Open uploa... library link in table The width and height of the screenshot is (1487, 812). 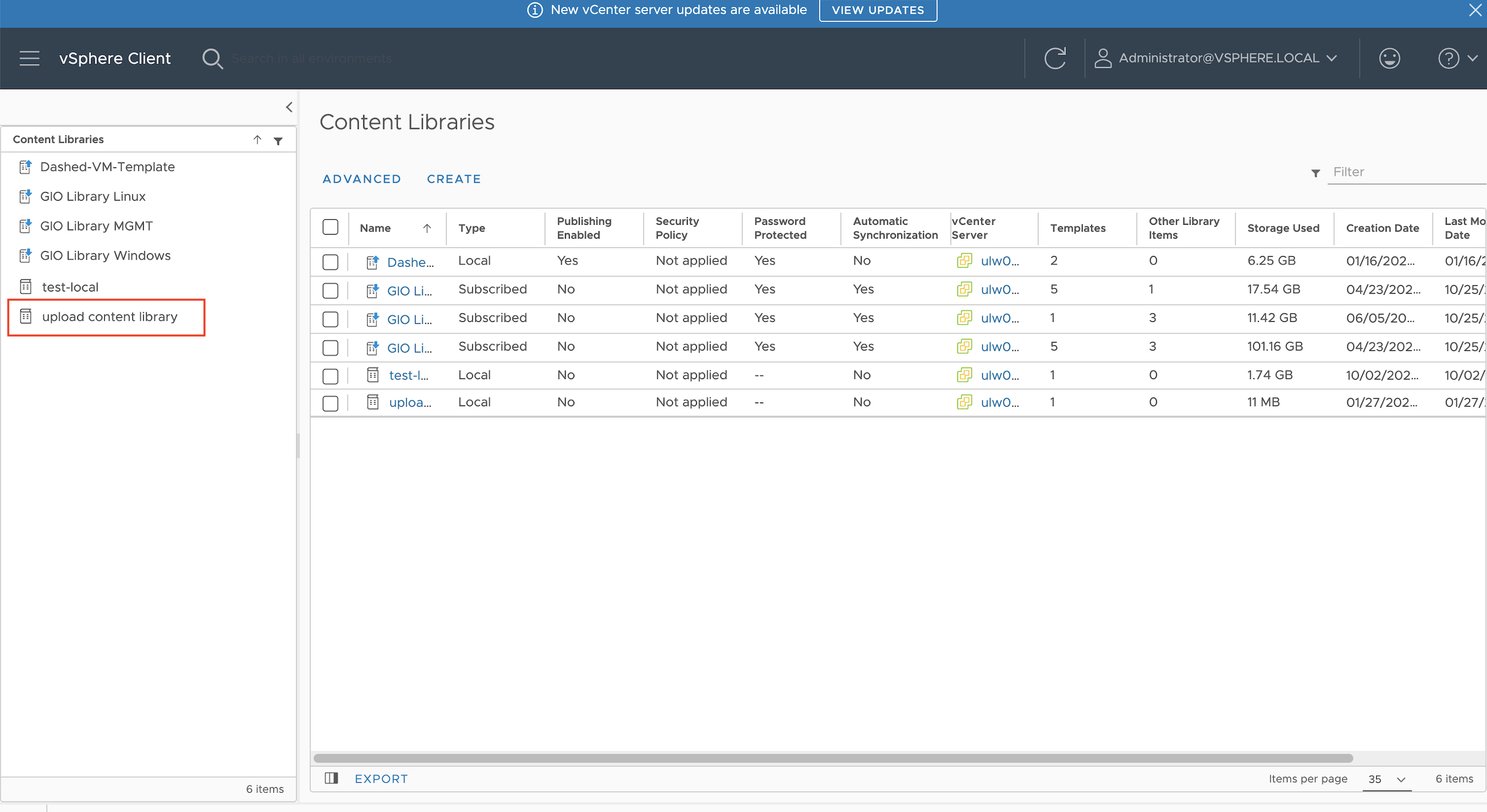(410, 402)
